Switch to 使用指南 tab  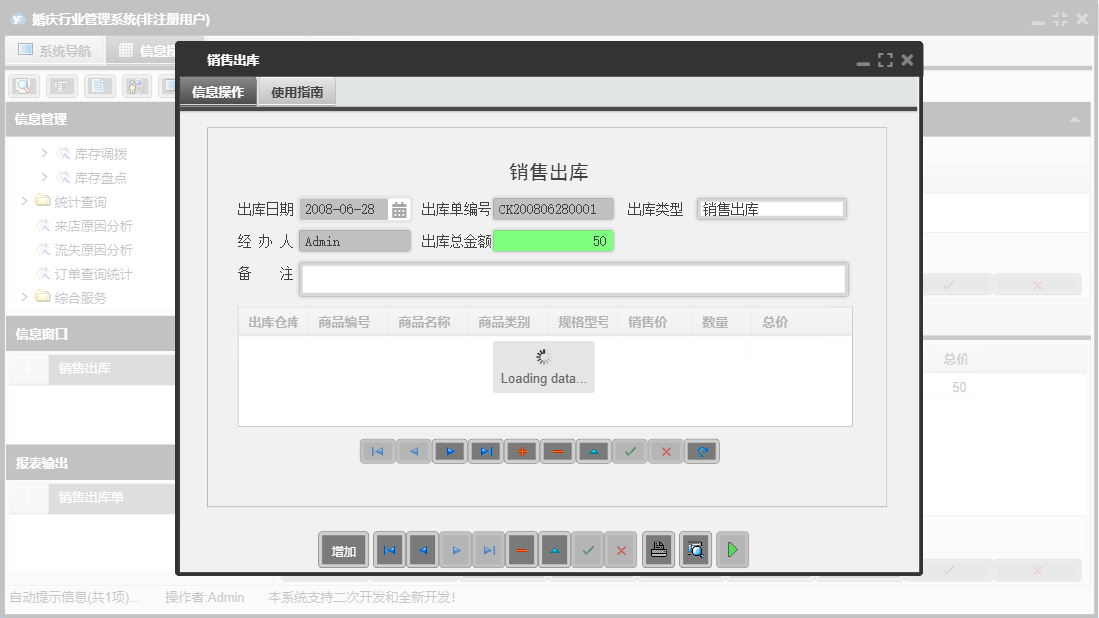coord(297,92)
